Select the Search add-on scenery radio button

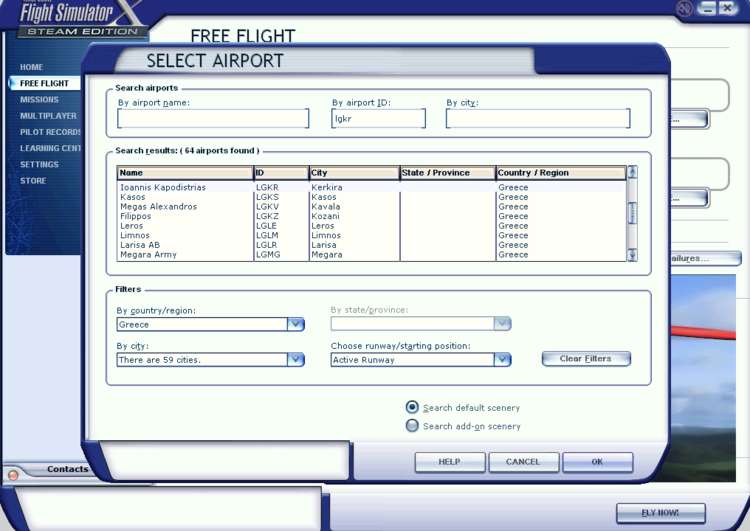click(x=412, y=425)
